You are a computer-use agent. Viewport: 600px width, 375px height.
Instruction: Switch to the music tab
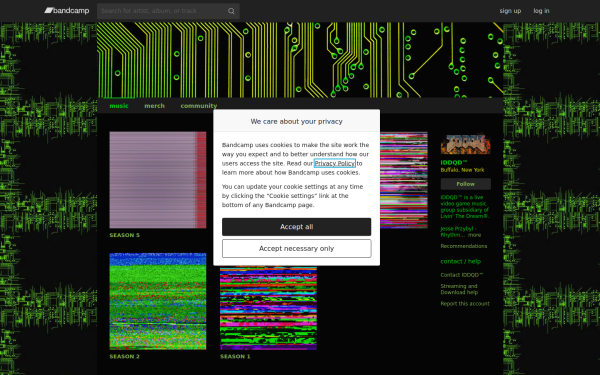pyautogui.click(x=119, y=106)
